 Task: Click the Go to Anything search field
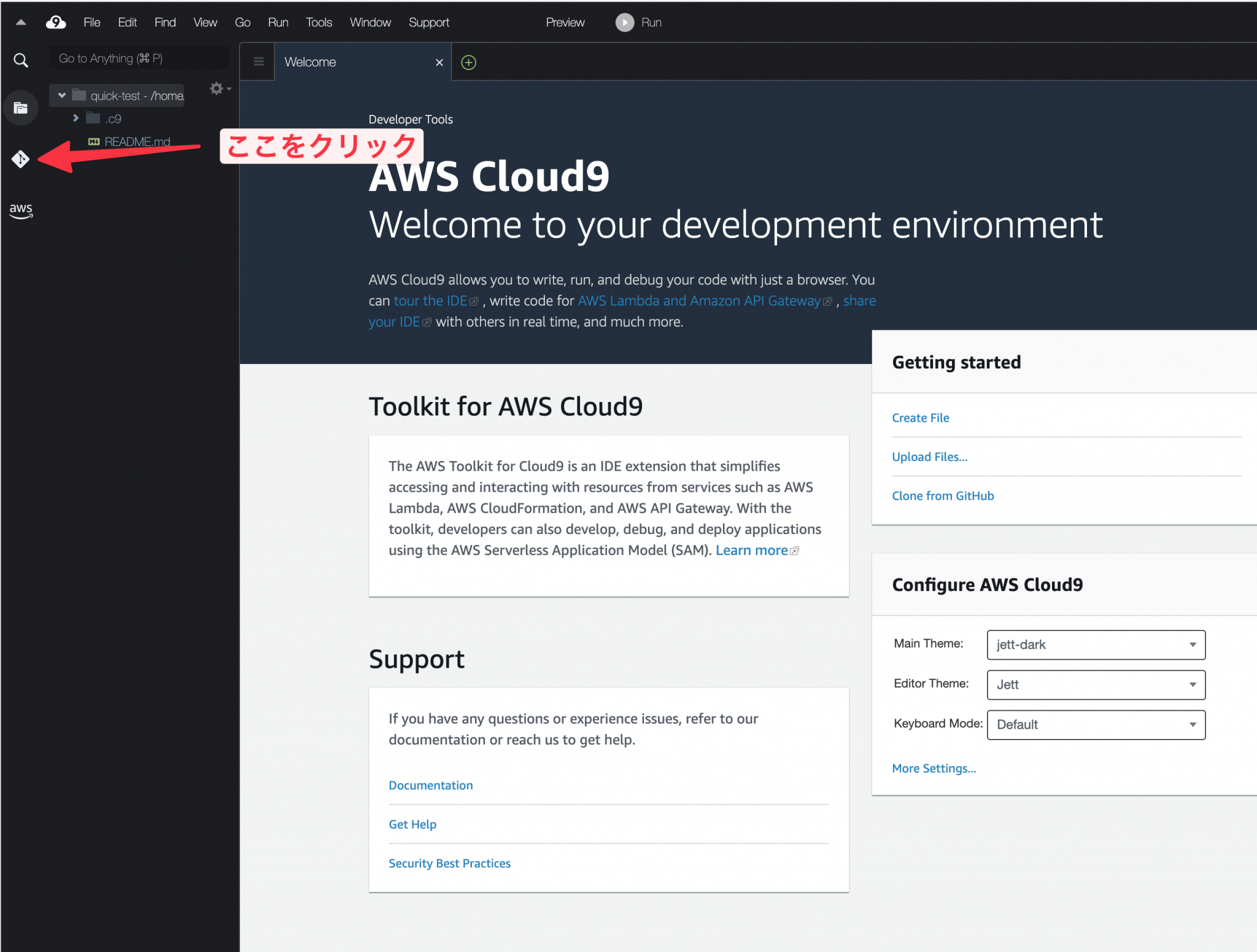(x=138, y=58)
